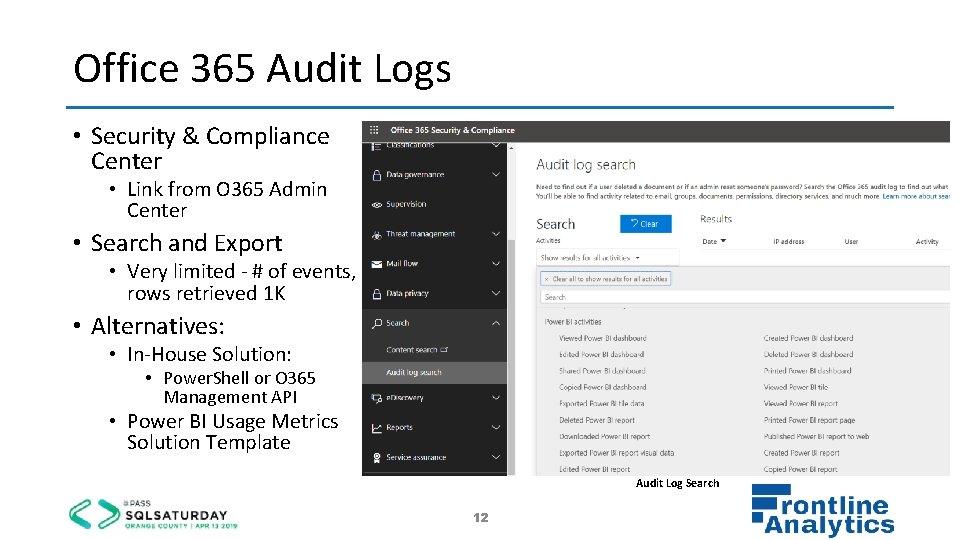960x540 pixels.
Task: Click the Supervision eye icon
Action: [377, 204]
